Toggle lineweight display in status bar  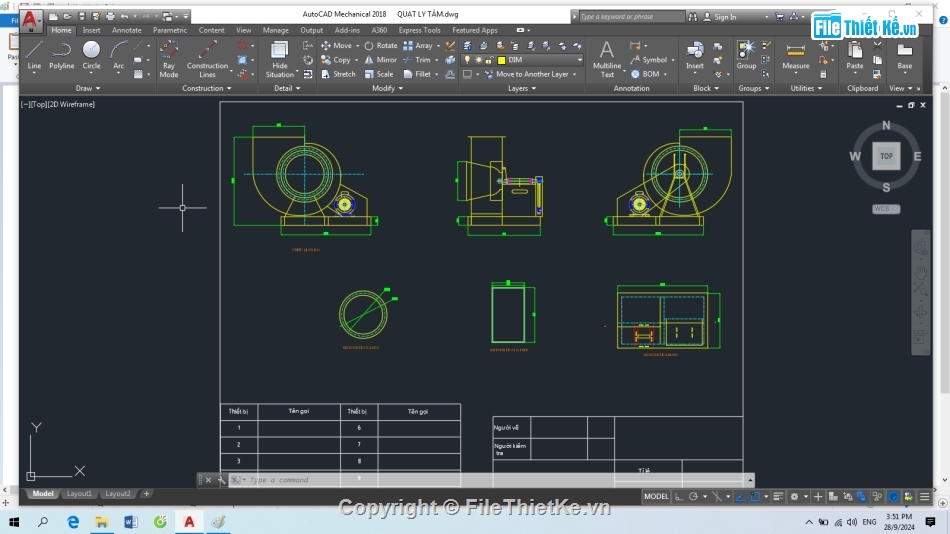click(779, 496)
